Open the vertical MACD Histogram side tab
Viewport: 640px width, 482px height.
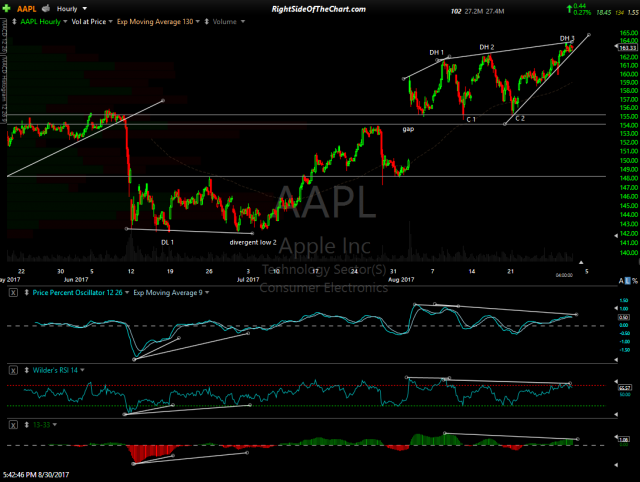pos(4,89)
